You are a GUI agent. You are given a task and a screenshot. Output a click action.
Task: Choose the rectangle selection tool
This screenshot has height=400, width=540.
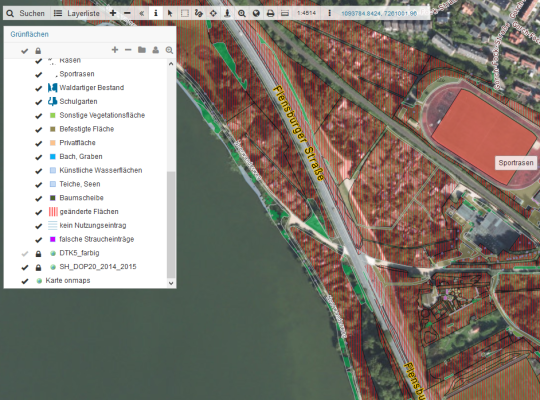[185, 13]
